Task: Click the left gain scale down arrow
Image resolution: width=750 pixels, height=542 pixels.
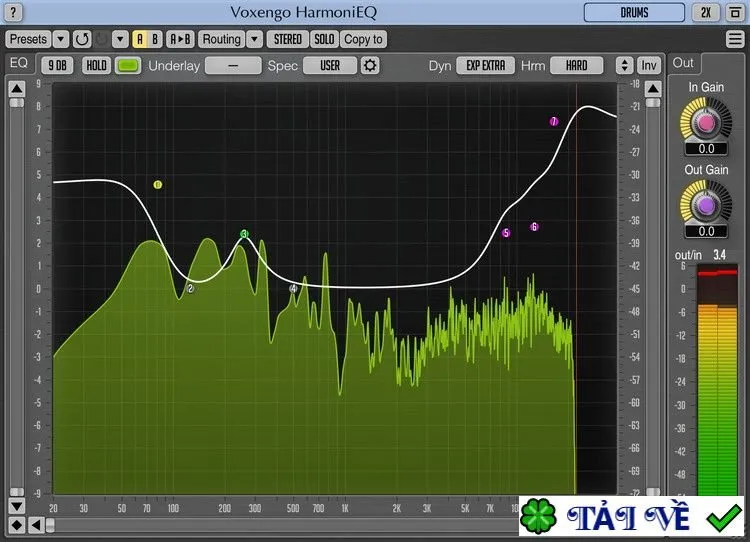Action: click(x=17, y=506)
